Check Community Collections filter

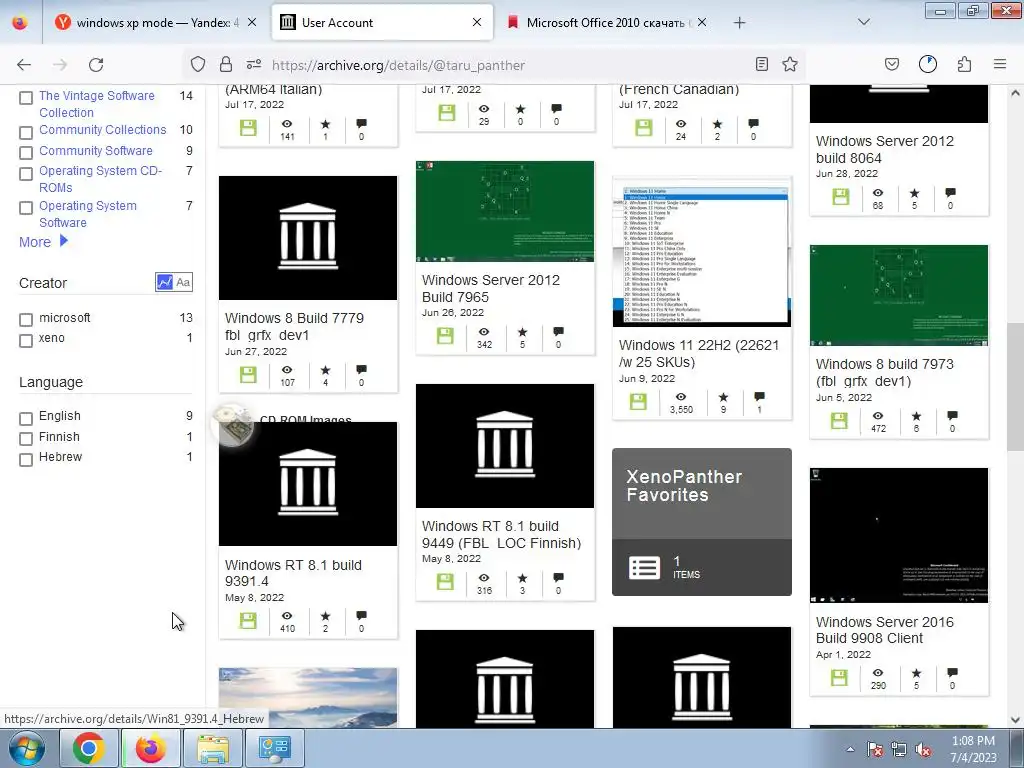pos(26,133)
